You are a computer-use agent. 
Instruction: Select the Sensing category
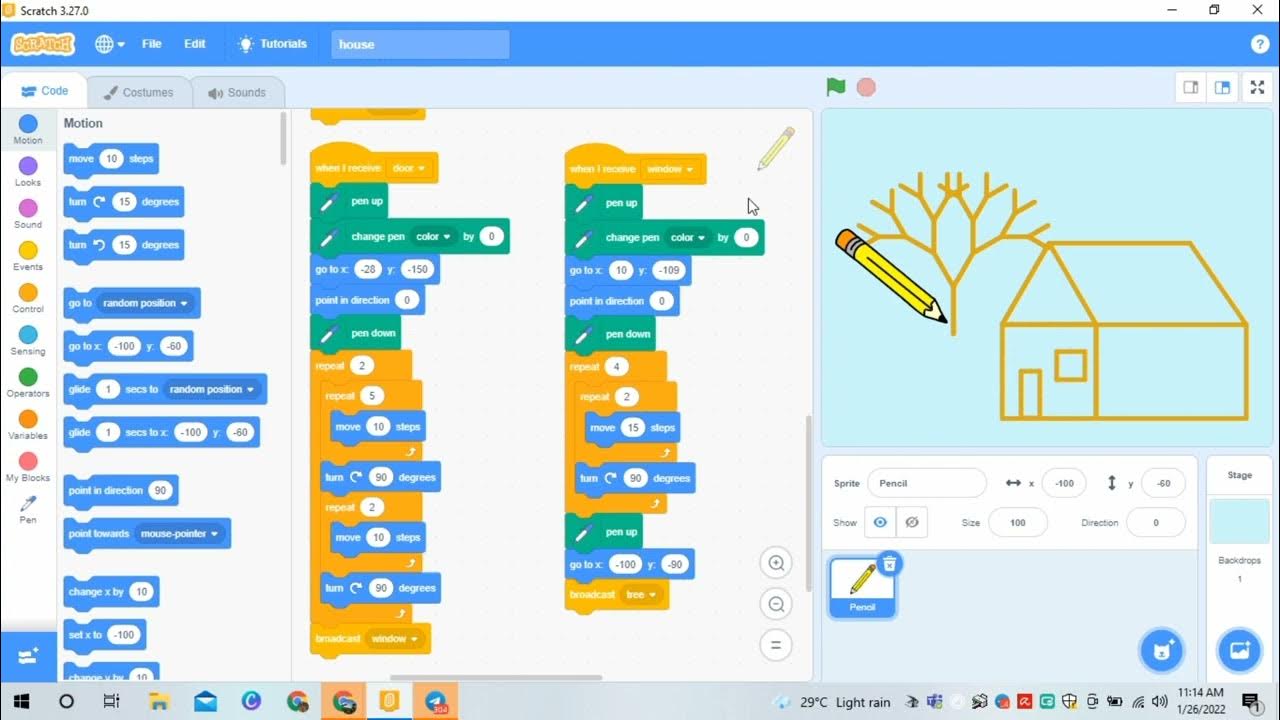(x=28, y=339)
